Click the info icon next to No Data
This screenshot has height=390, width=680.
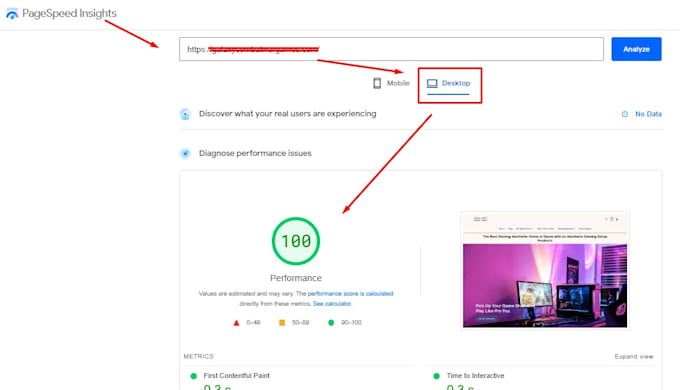tap(625, 114)
